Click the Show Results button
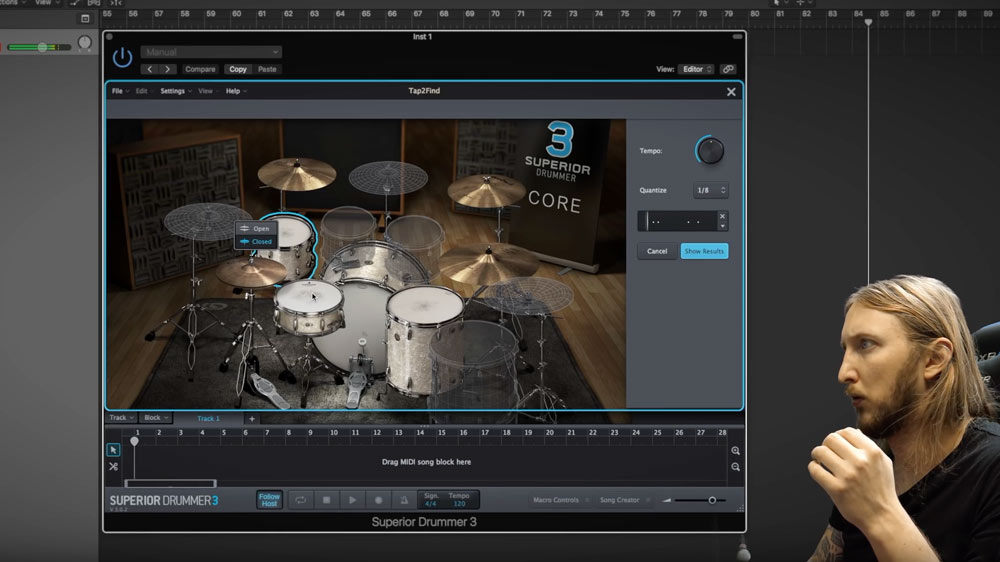The height and width of the screenshot is (562, 1000). [704, 251]
